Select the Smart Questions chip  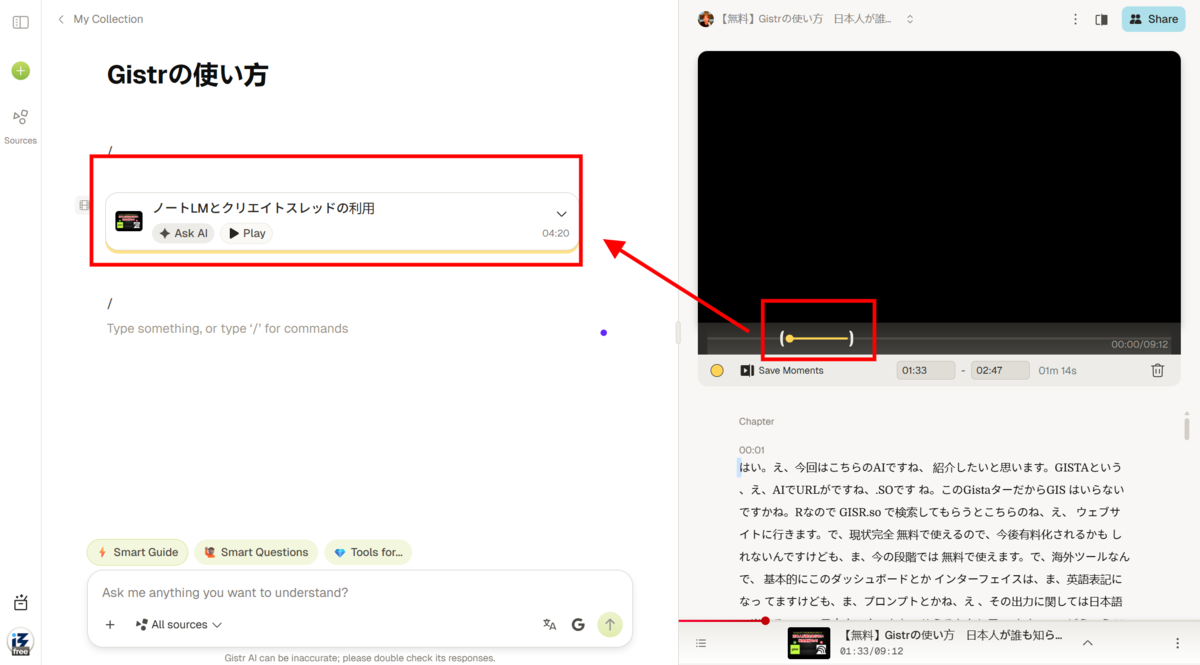[x=256, y=552]
